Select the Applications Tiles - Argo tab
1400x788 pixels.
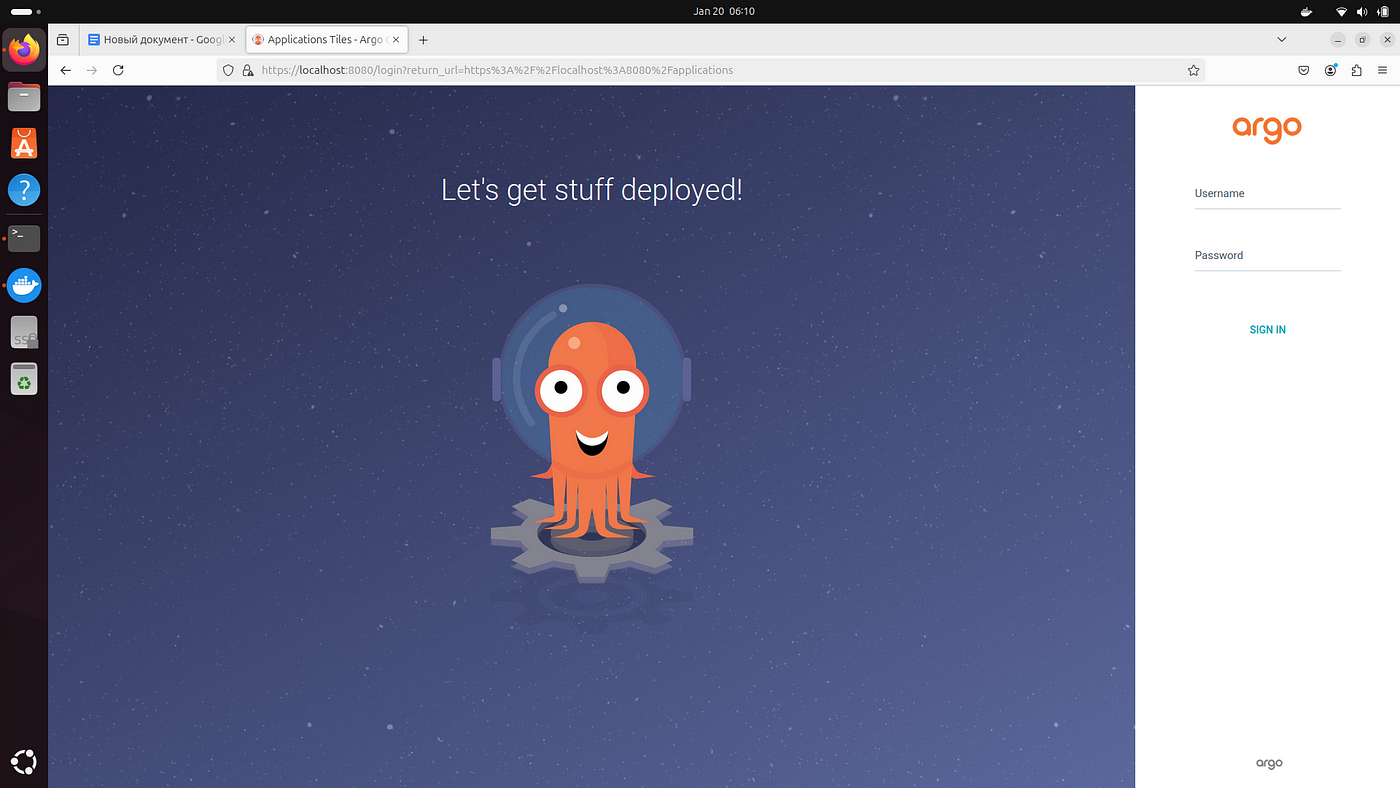click(x=325, y=40)
